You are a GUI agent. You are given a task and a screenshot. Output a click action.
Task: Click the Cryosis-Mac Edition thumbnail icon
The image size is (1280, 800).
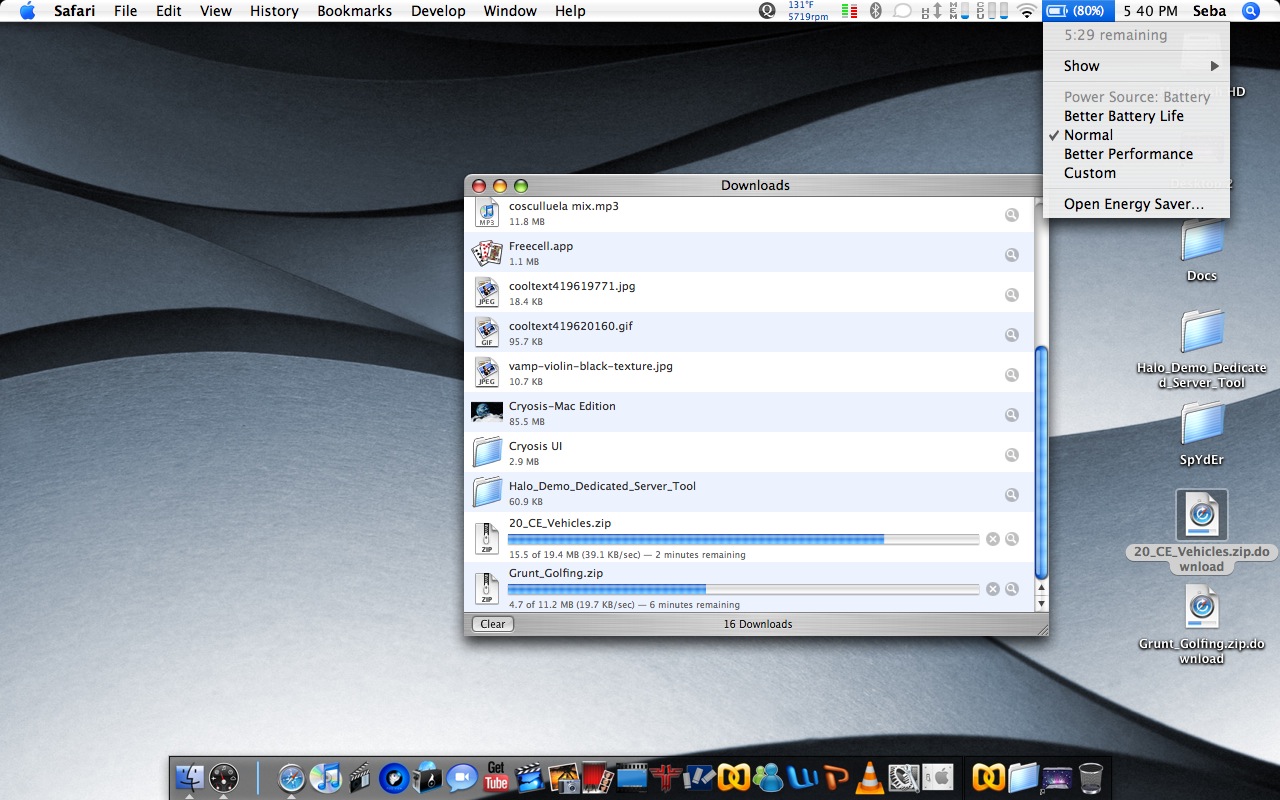487,412
